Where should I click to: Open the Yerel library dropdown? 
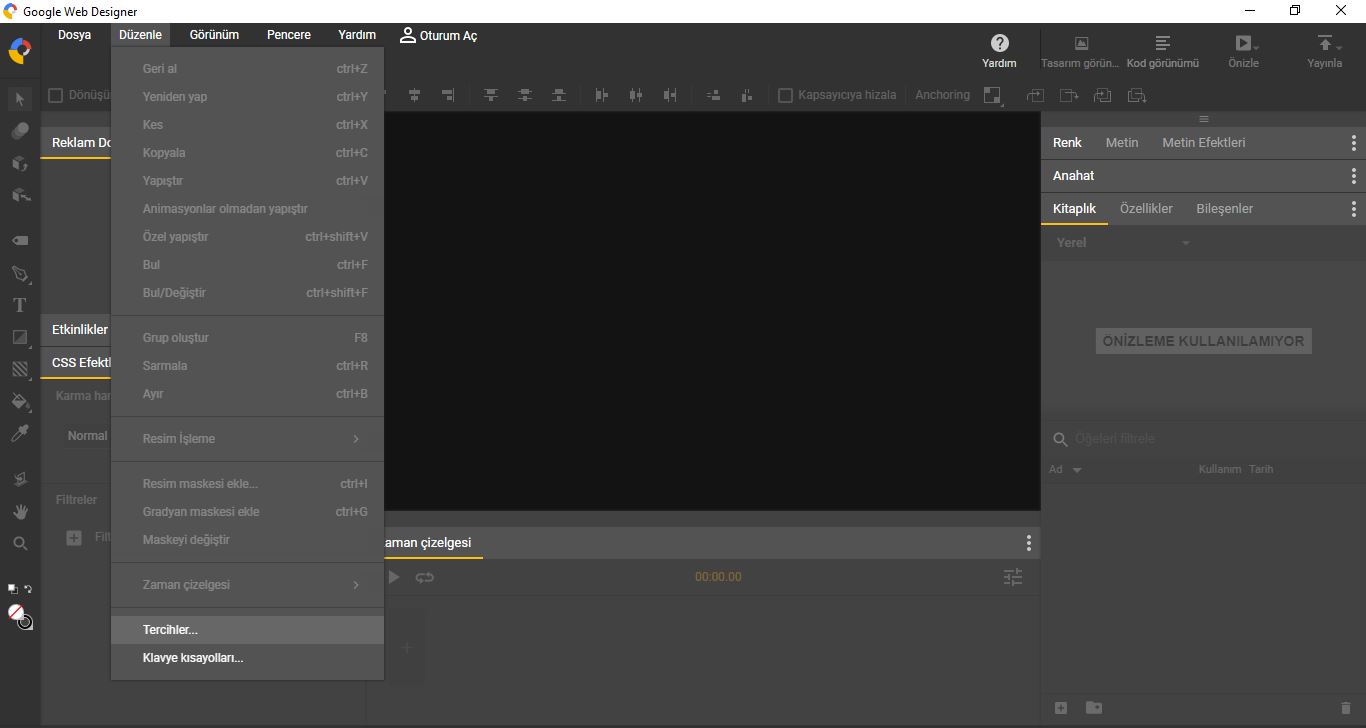pos(1123,243)
